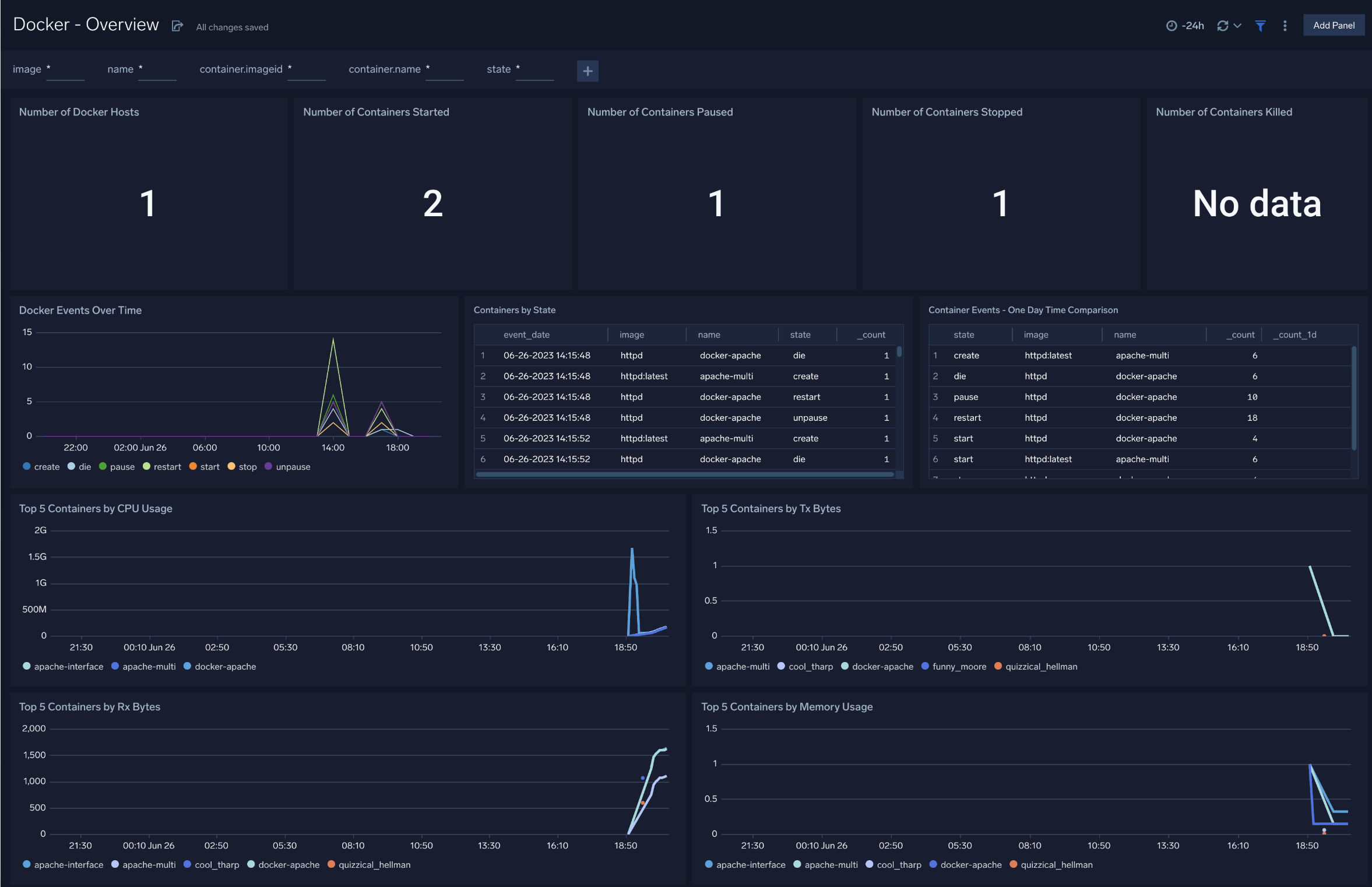1372x887 pixels.
Task: Click the create series color dot
Action: coord(26,466)
